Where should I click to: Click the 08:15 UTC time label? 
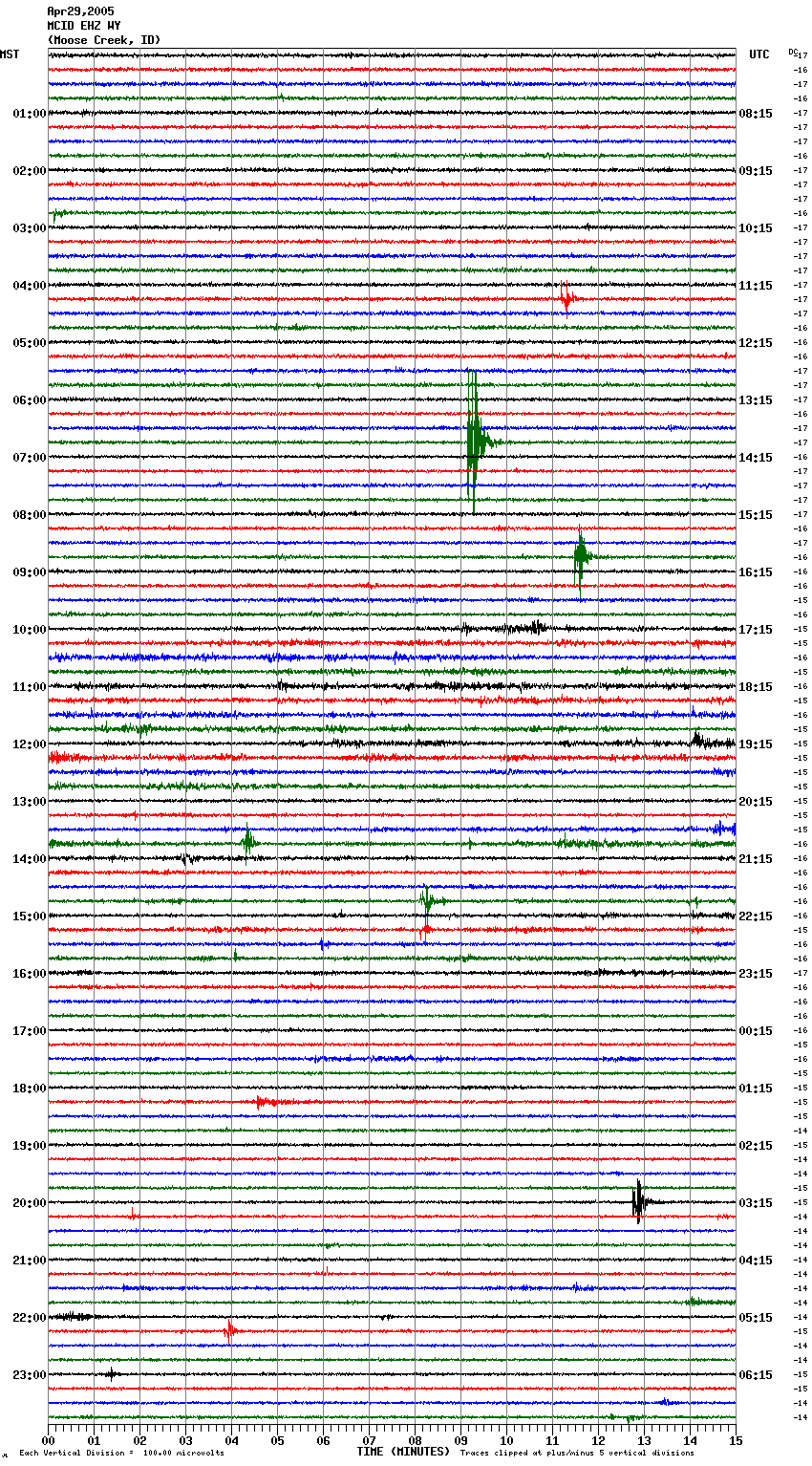(756, 114)
